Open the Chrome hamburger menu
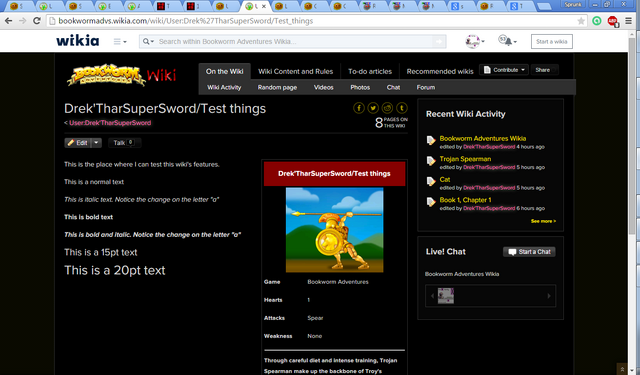 click(x=629, y=21)
